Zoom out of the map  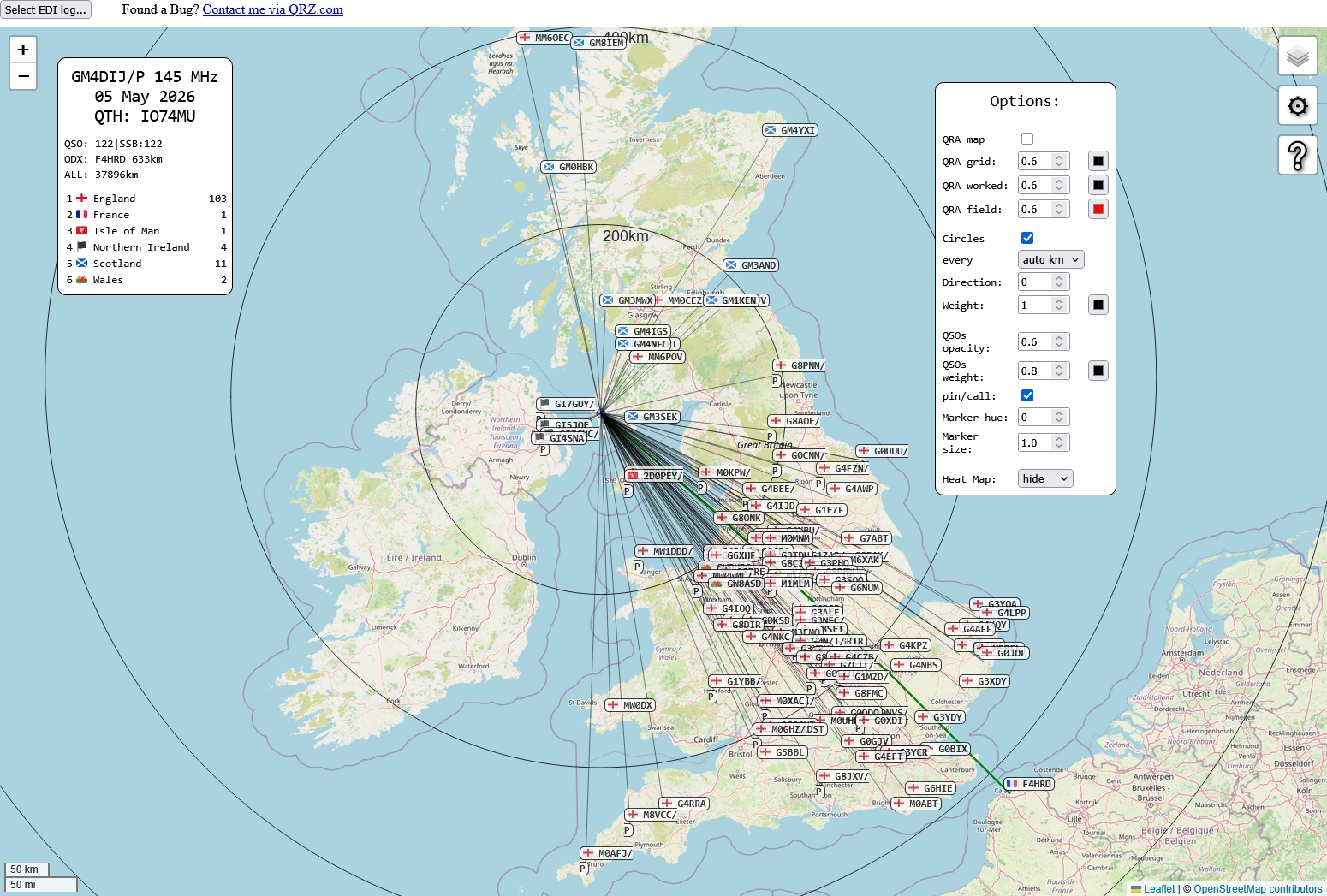[x=23, y=76]
